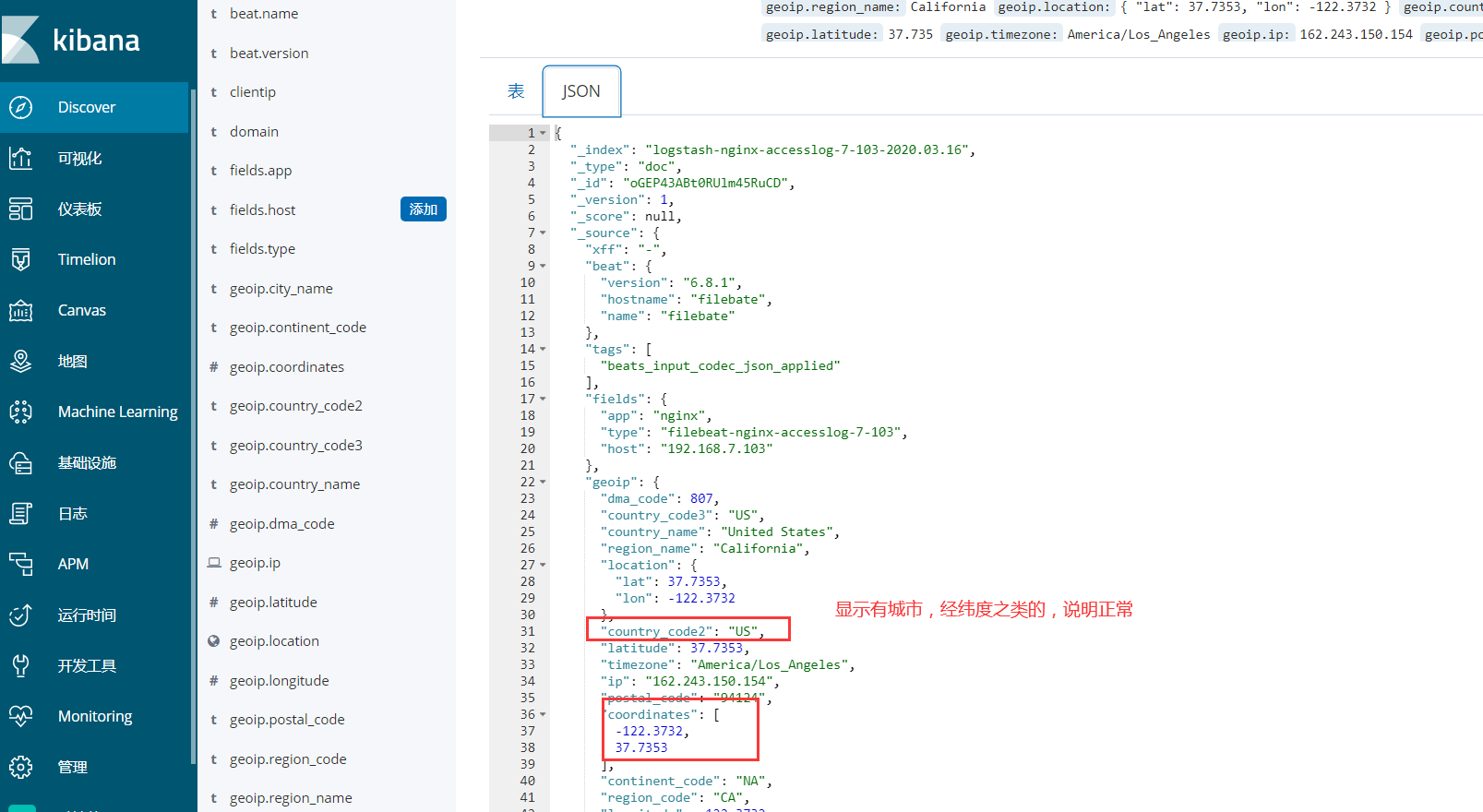Click the sidebar vertical scrollbar
The width and height of the screenshot is (1483, 812).
[193, 426]
